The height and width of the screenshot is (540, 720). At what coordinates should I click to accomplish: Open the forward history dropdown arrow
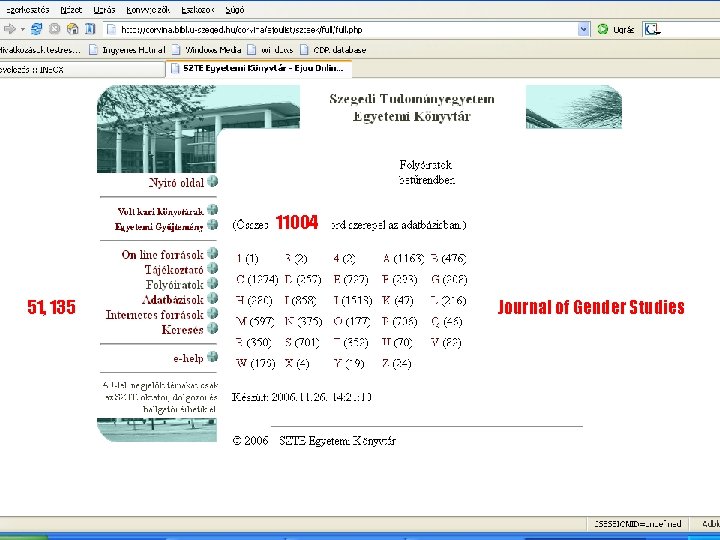(22, 29)
